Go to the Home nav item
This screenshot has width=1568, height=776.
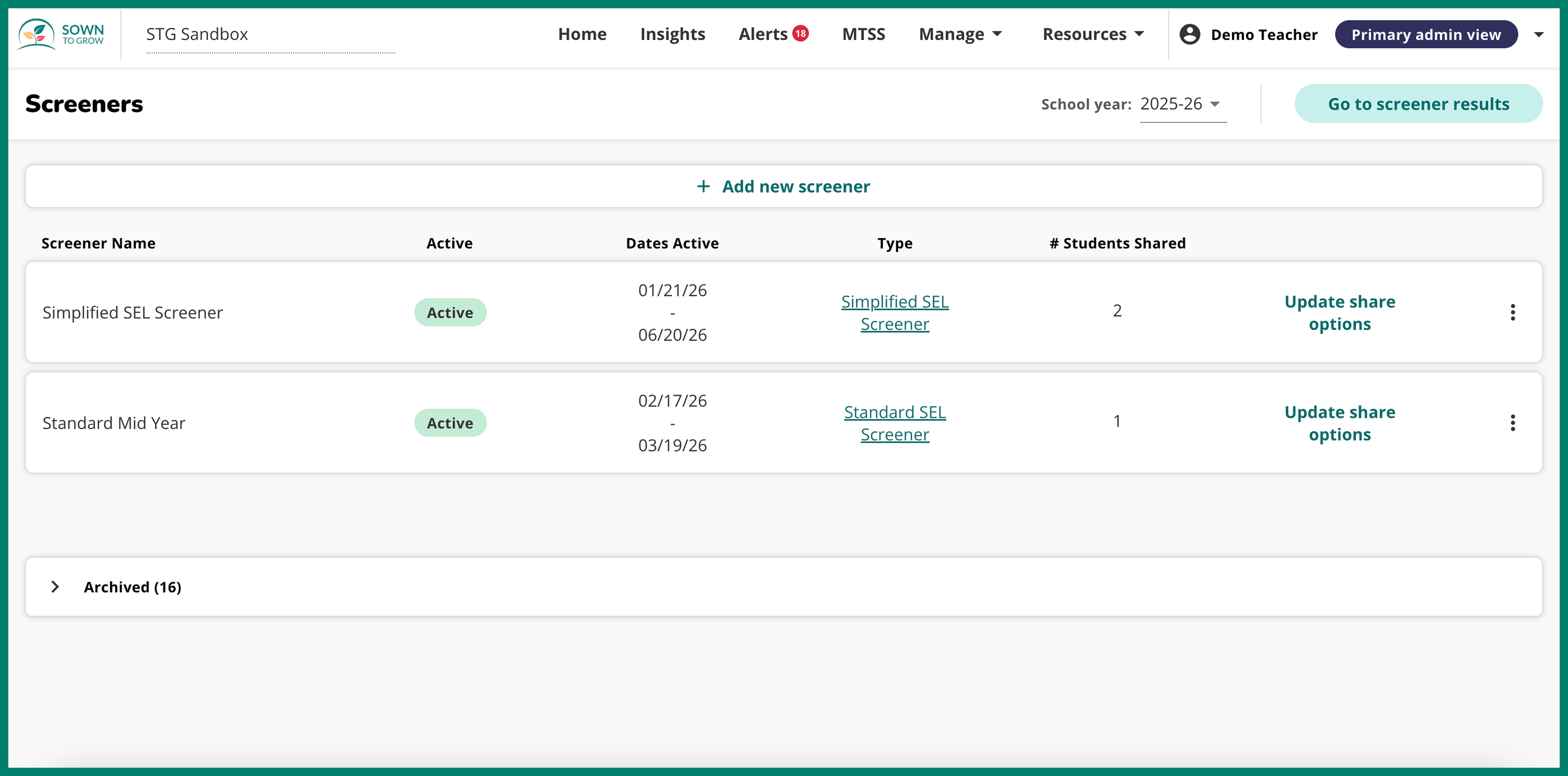[x=582, y=34]
